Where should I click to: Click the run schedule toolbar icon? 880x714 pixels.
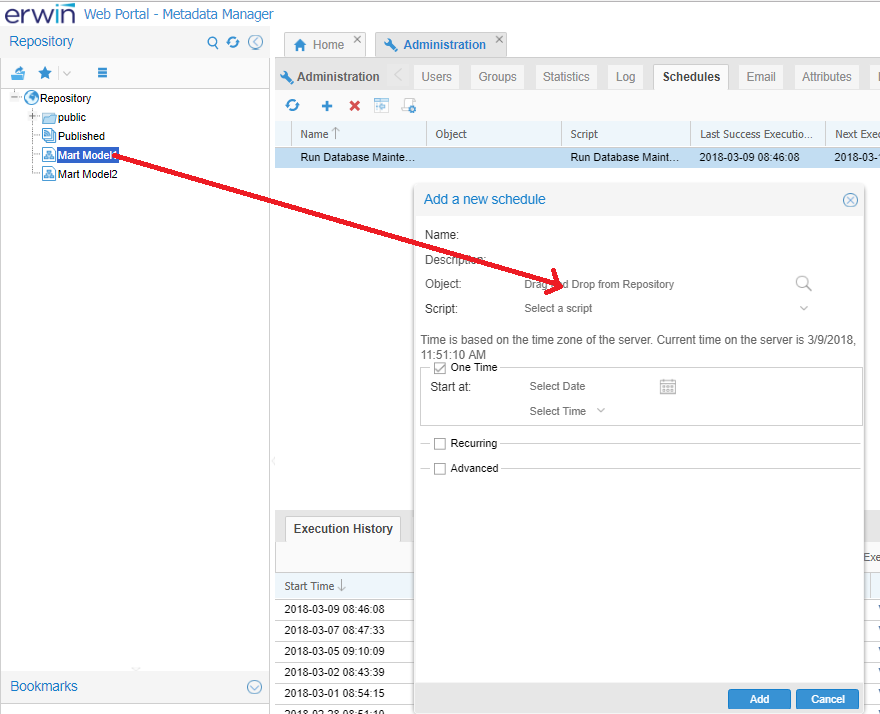[x=382, y=106]
